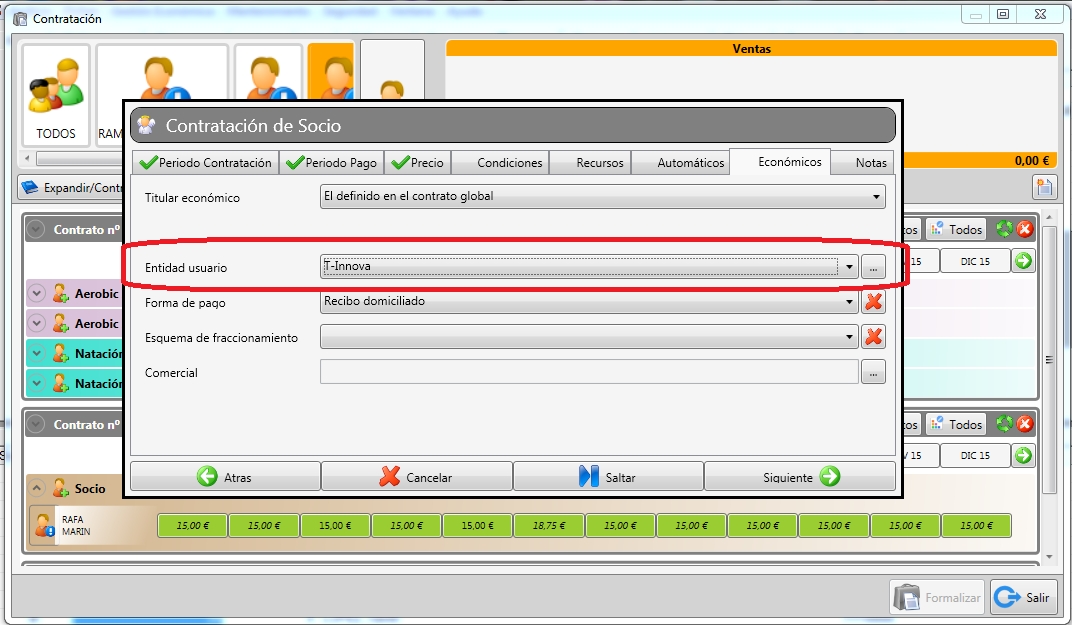Open the Recursos tab
The image size is (1072, 625).
click(590, 163)
